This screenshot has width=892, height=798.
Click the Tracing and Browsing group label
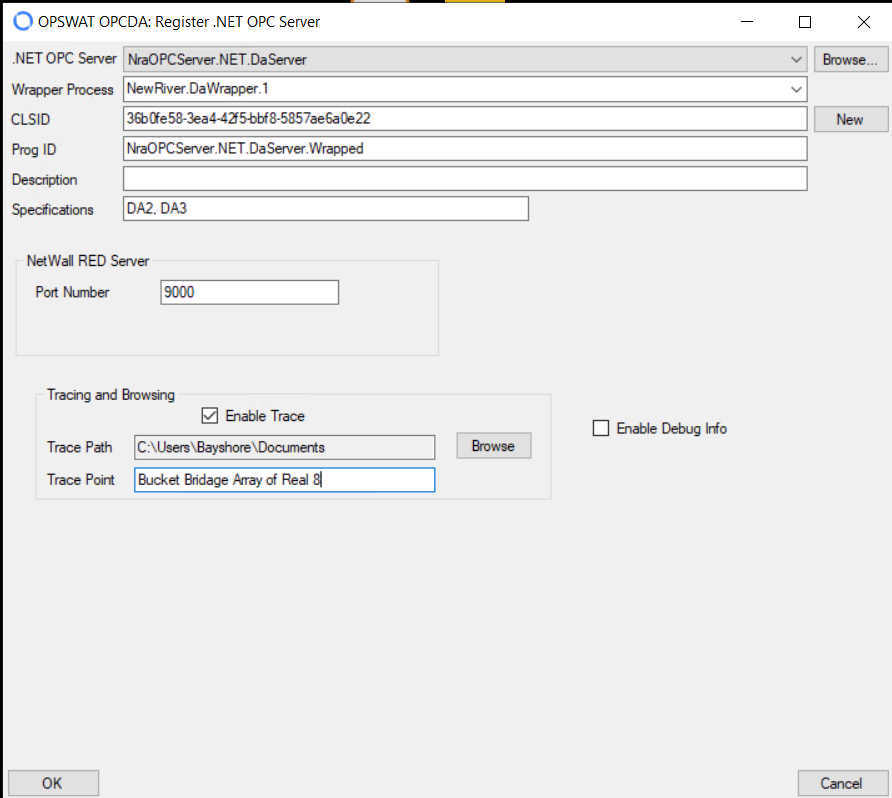click(x=110, y=395)
